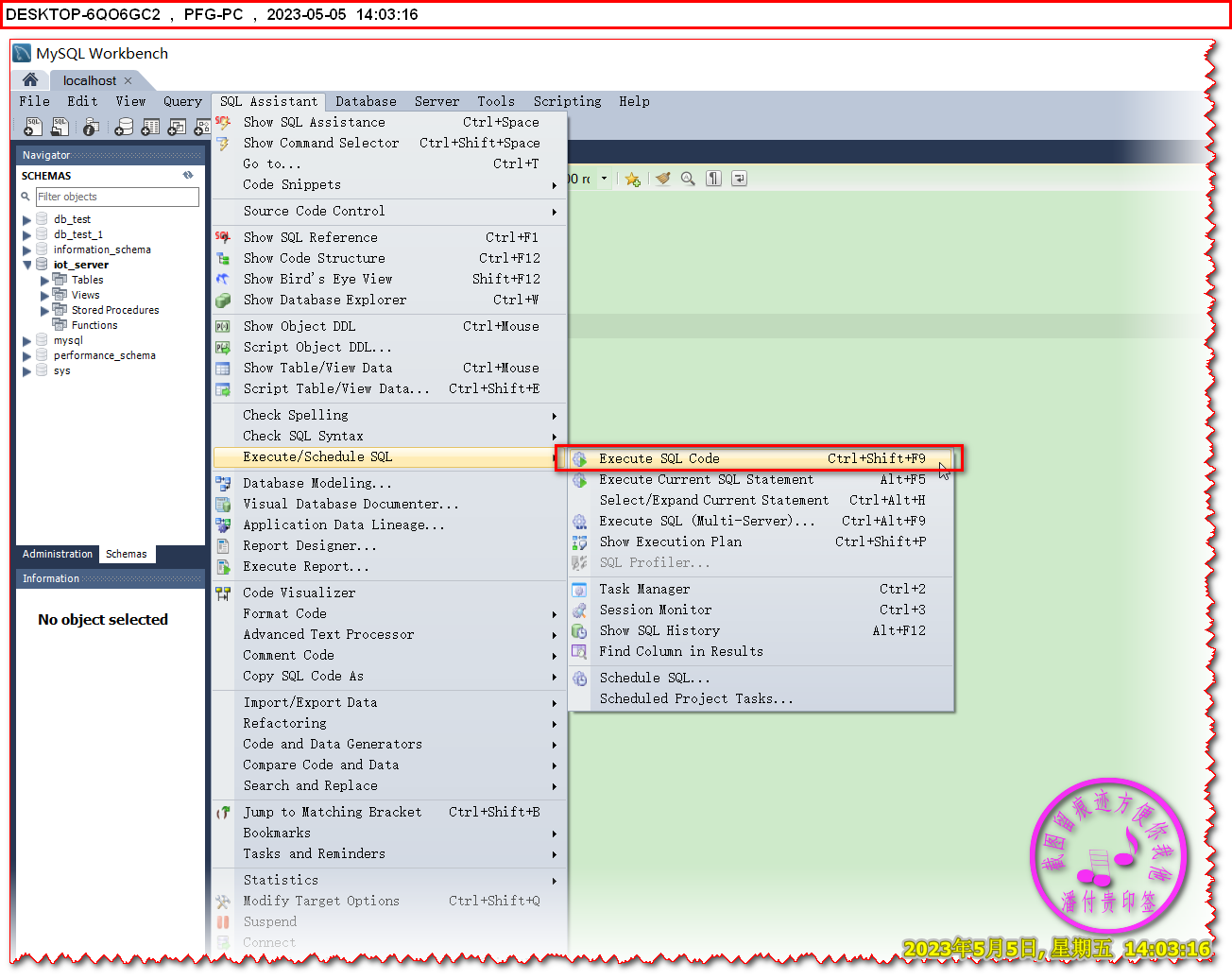Choose Show Execution Plan

[761, 542]
